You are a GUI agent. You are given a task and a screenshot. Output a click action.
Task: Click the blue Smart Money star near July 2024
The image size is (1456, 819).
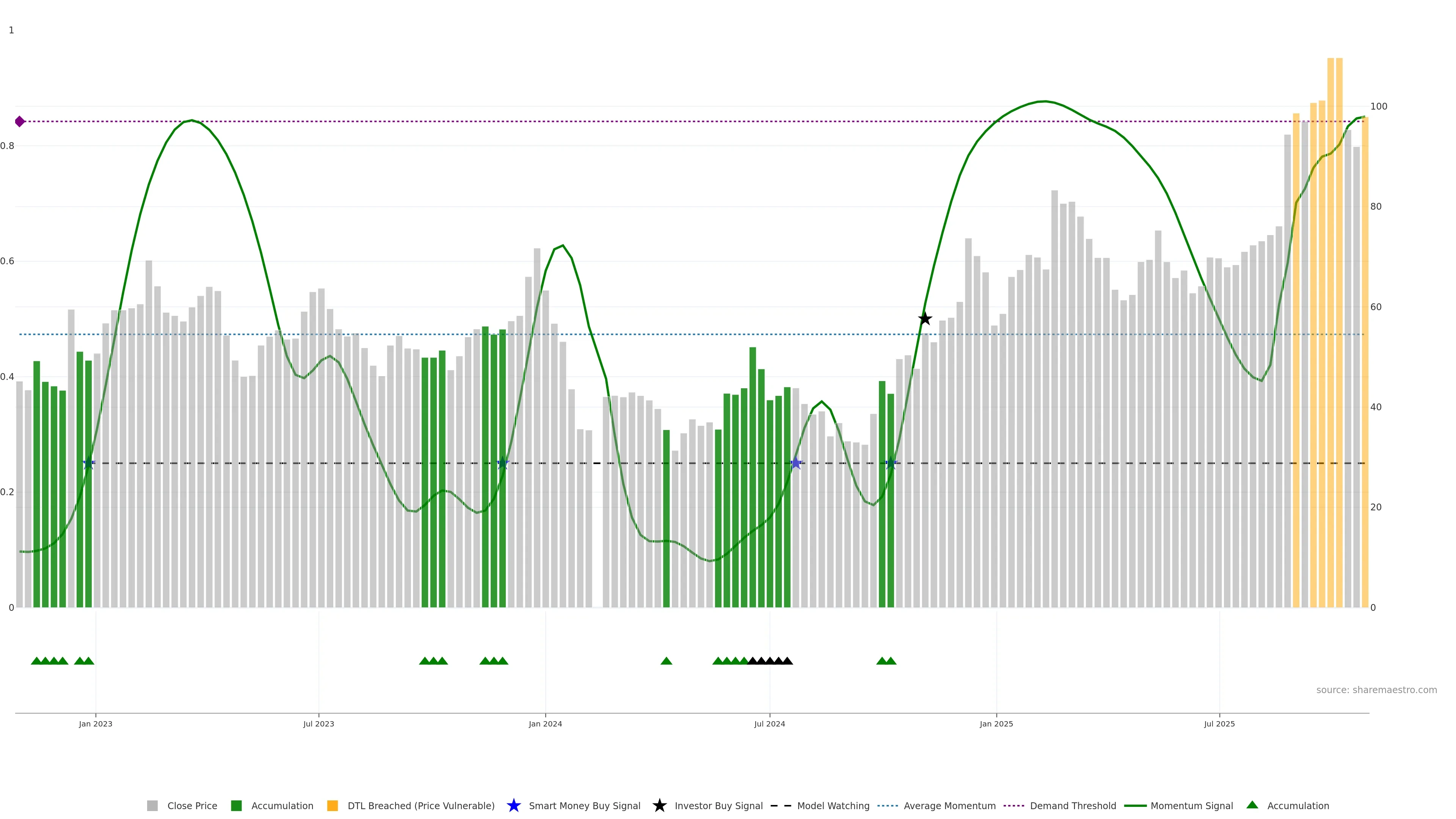click(x=796, y=463)
